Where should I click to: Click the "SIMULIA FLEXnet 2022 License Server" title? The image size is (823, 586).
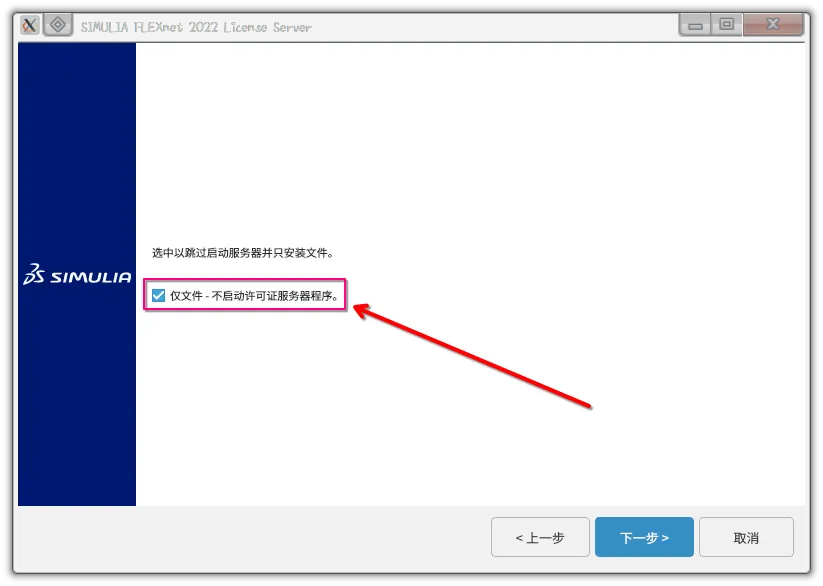(196, 26)
